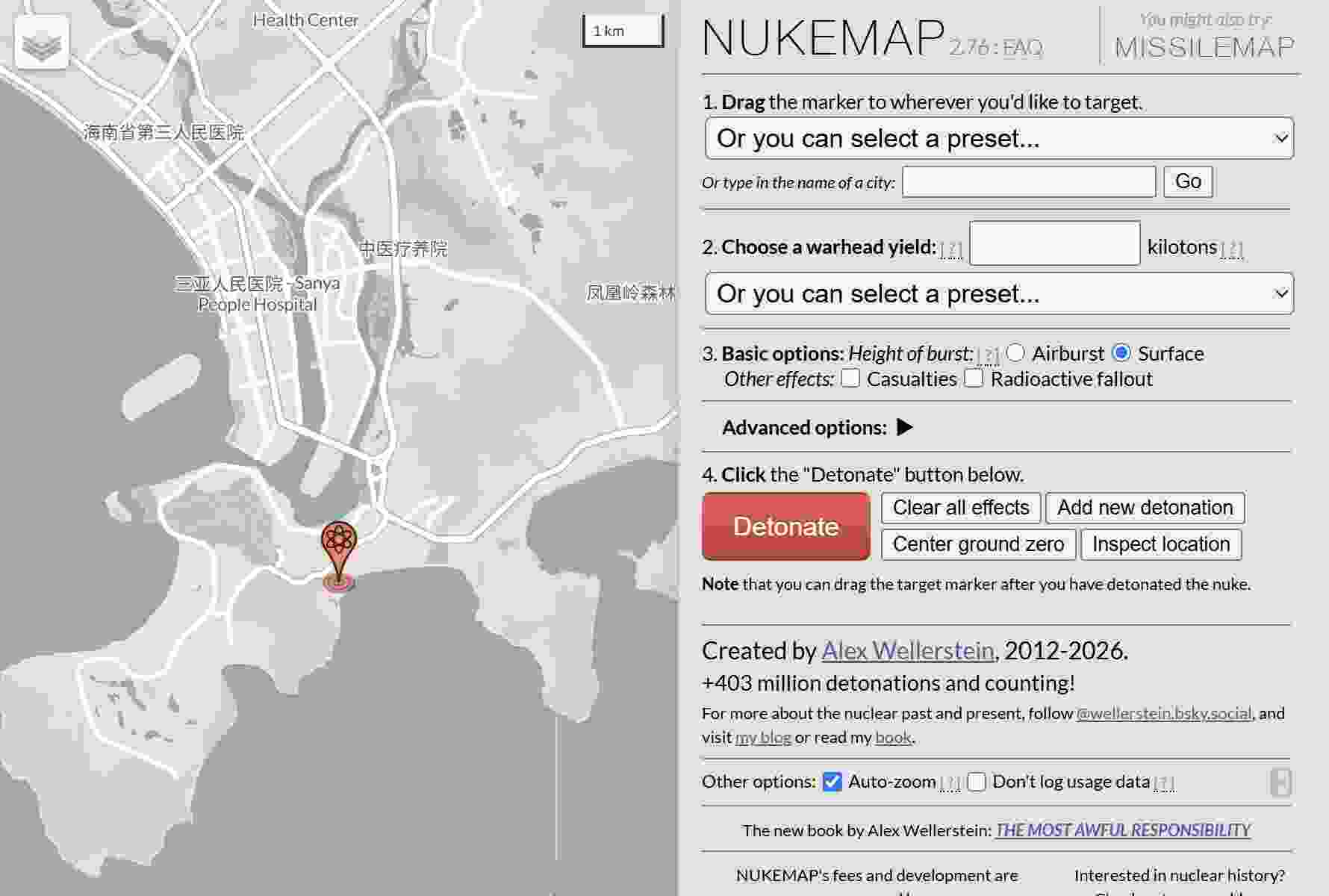This screenshot has width=1329, height=896.
Task: Open the FAQ link near version
Action: pos(1023,48)
